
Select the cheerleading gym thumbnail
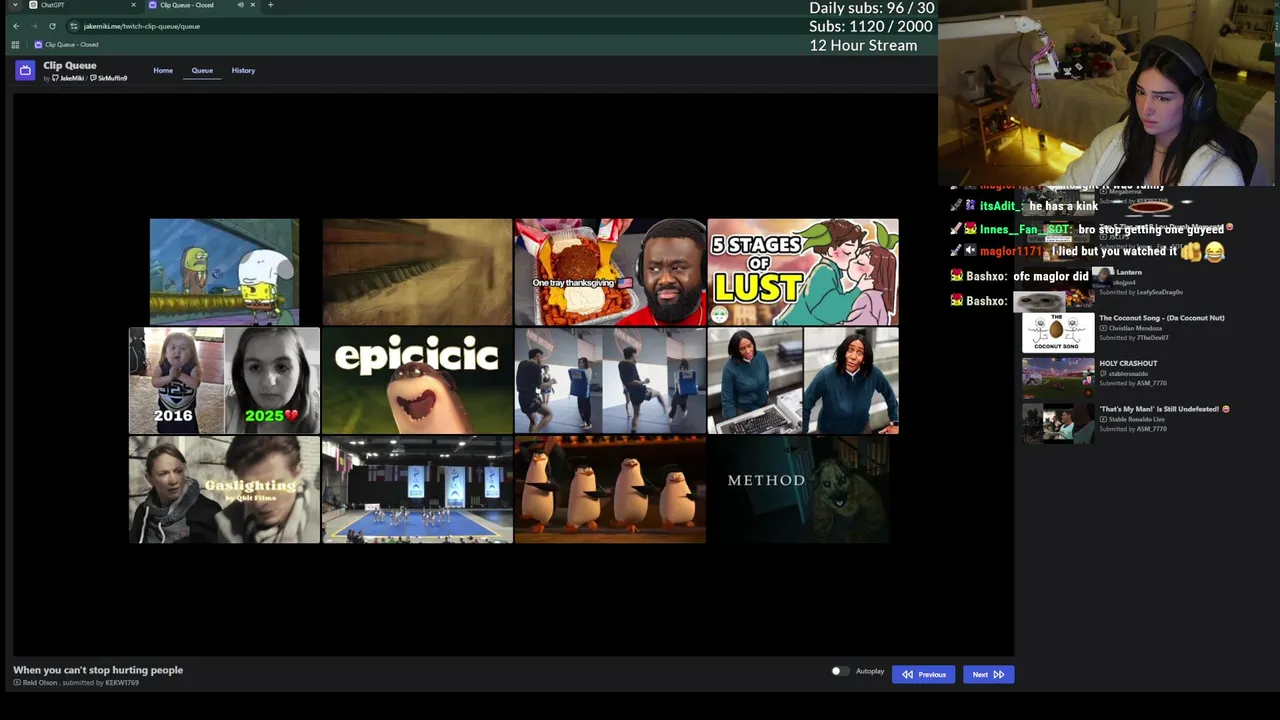point(417,490)
